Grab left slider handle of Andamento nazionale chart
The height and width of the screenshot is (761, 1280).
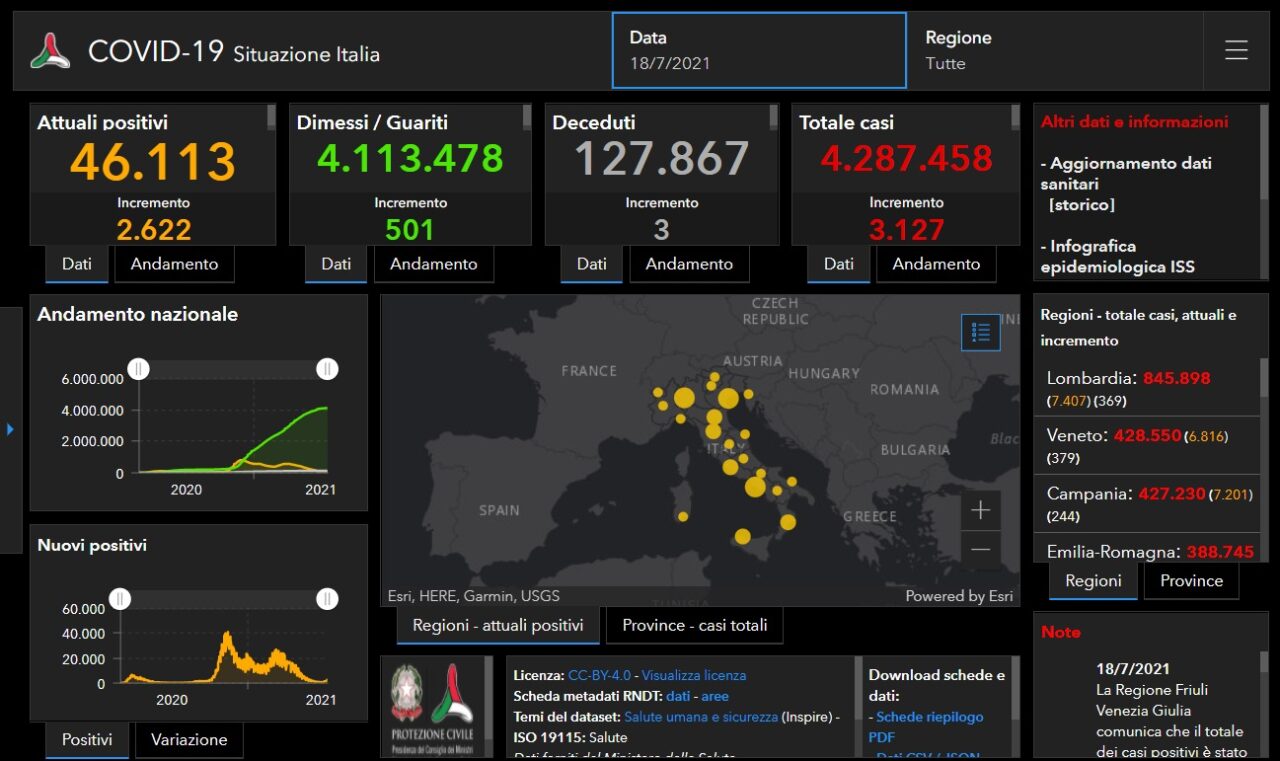[139, 369]
